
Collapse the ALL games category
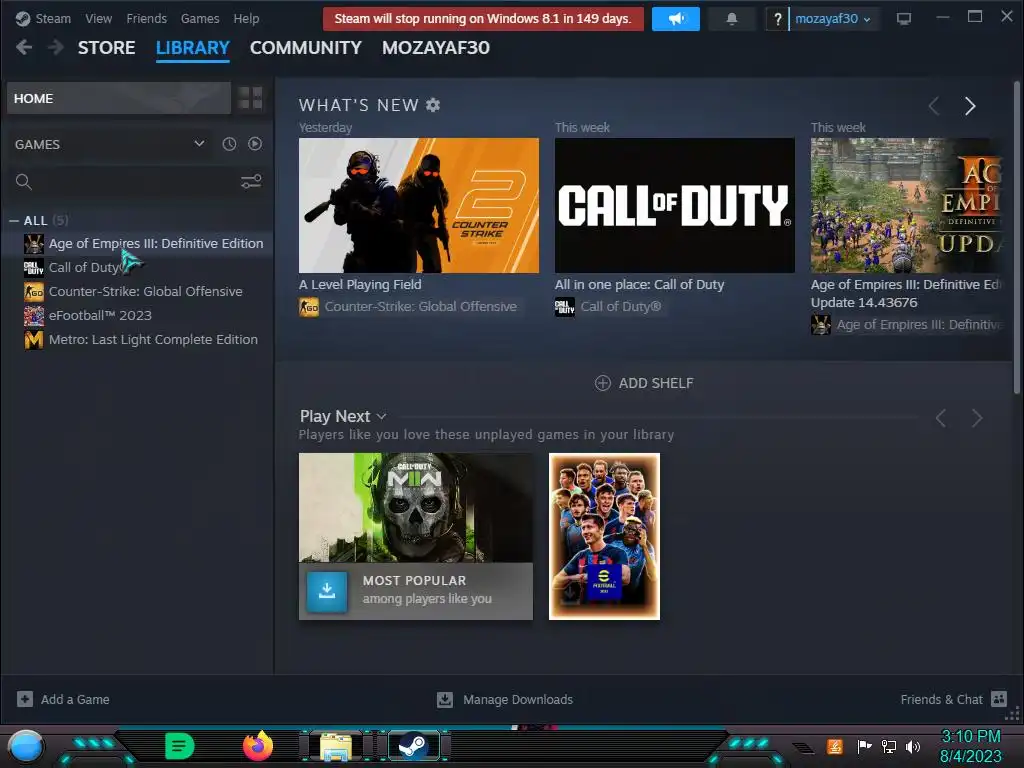pos(14,221)
